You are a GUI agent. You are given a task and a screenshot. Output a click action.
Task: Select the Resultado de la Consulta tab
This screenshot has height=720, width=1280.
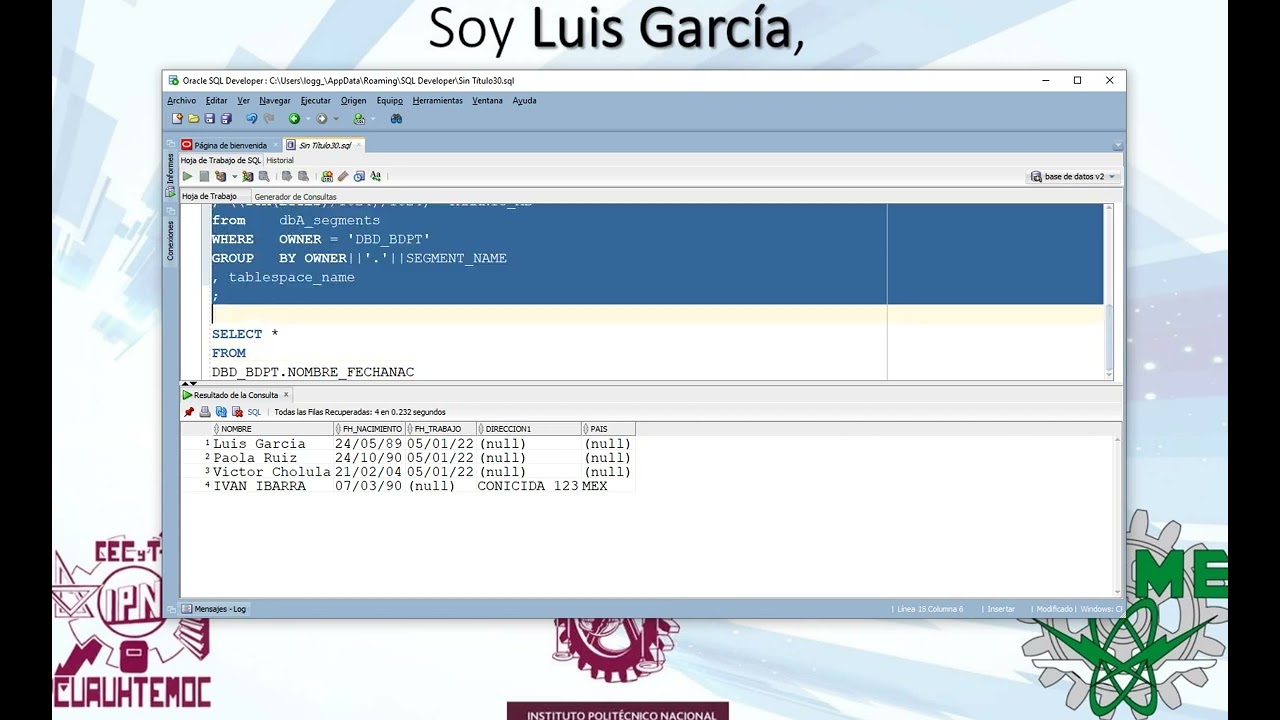coord(236,395)
